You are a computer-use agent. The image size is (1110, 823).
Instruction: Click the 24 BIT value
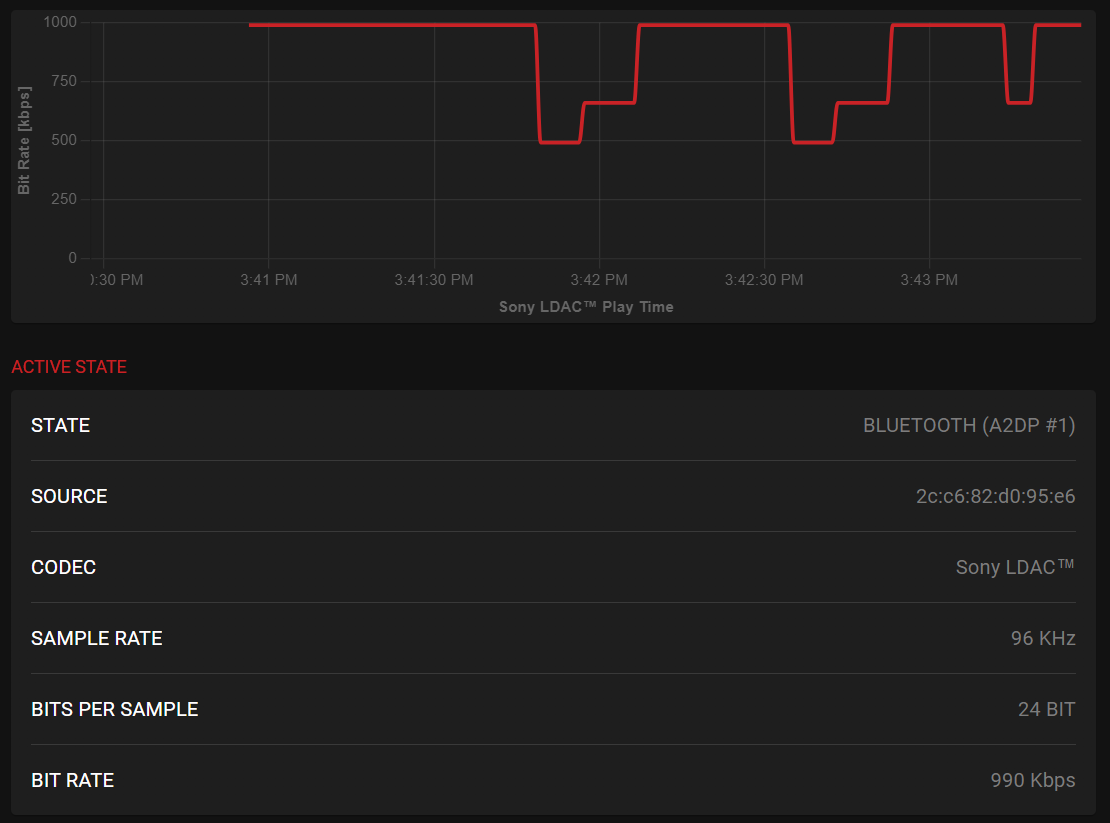point(1046,709)
